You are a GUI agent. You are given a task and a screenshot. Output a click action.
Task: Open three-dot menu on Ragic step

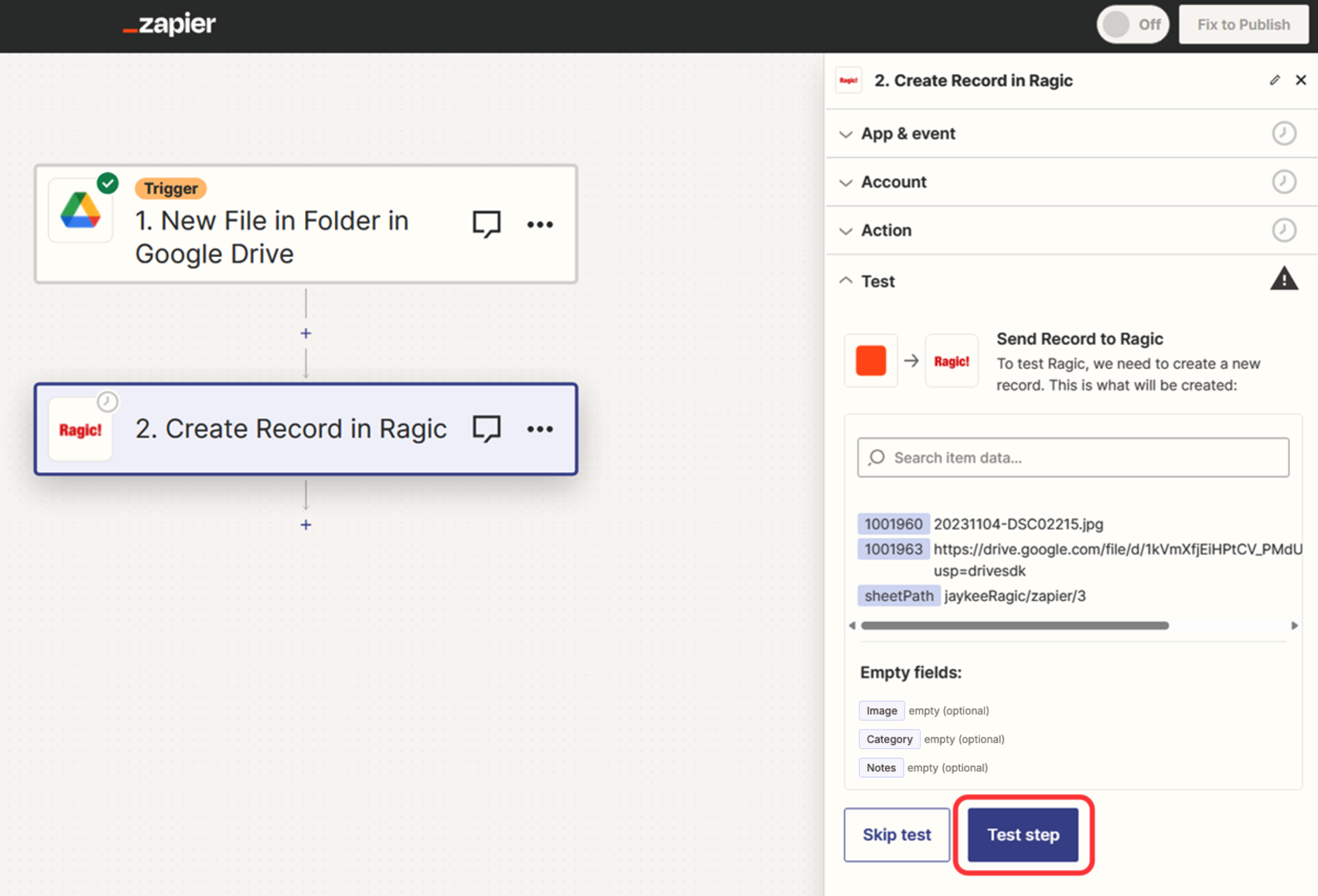(539, 429)
